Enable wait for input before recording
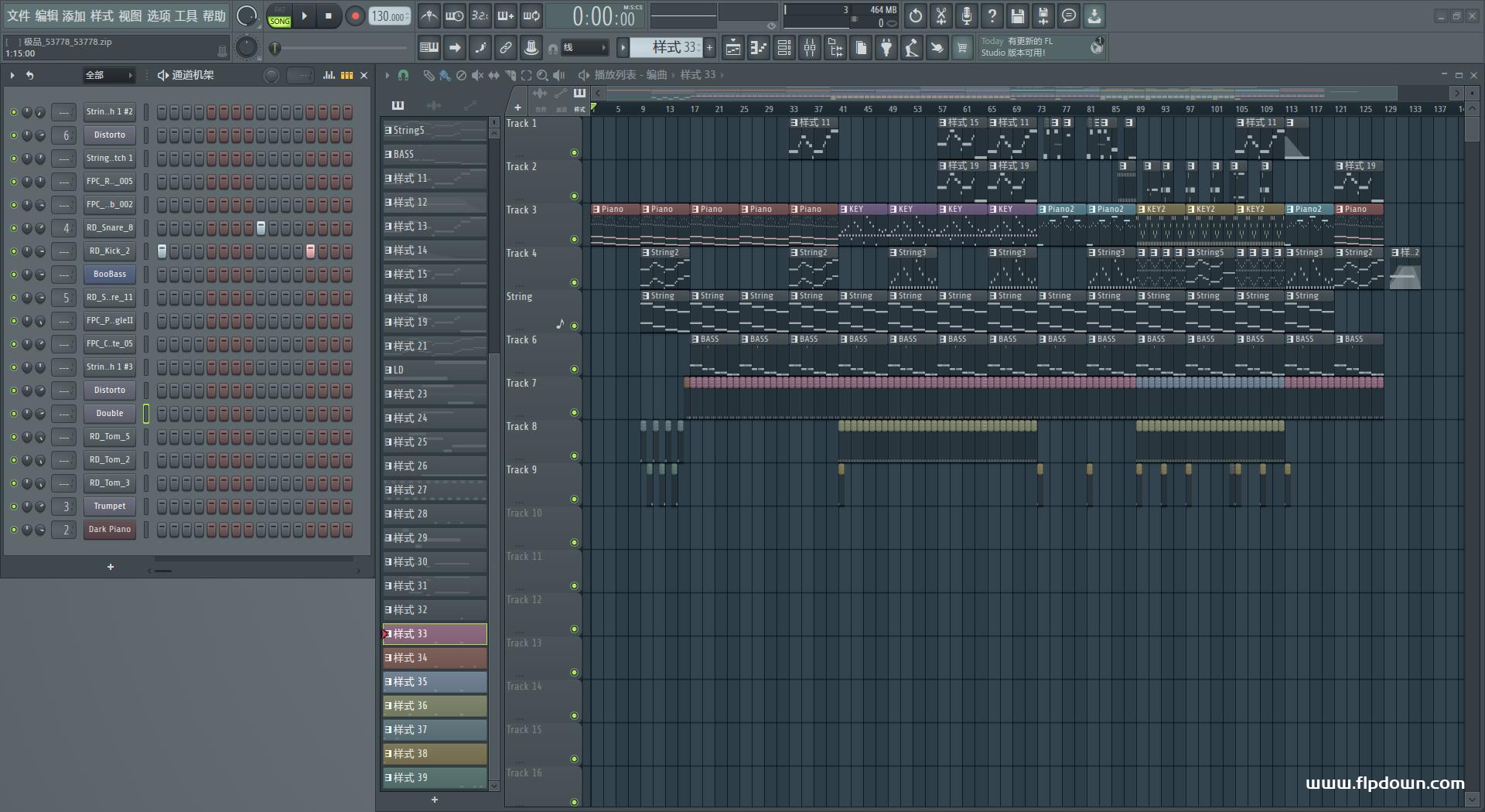Image resolution: width=1485 pixels, height=812 pixels. (455, 15)
